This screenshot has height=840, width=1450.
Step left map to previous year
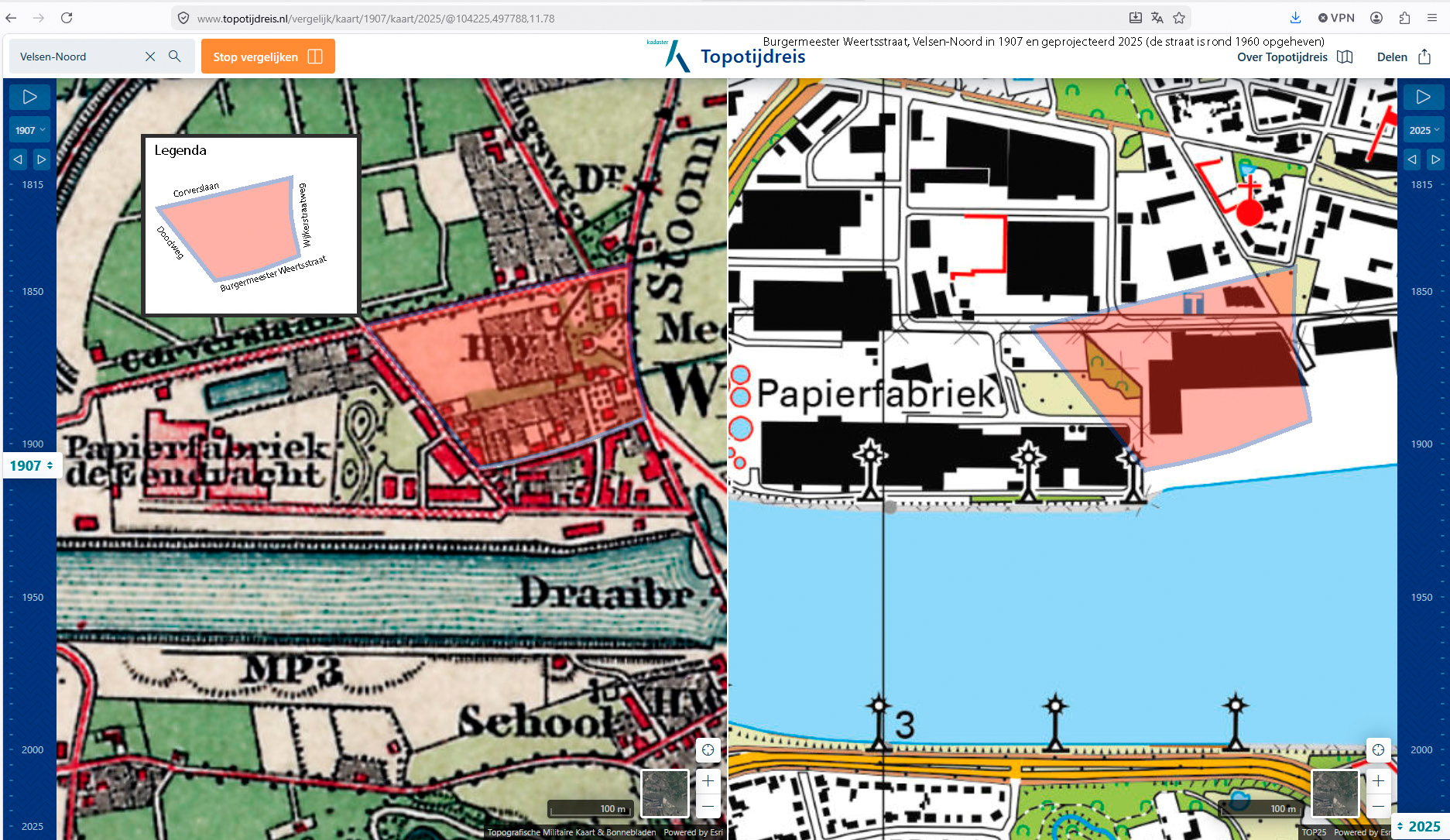(x=18, y=159)
